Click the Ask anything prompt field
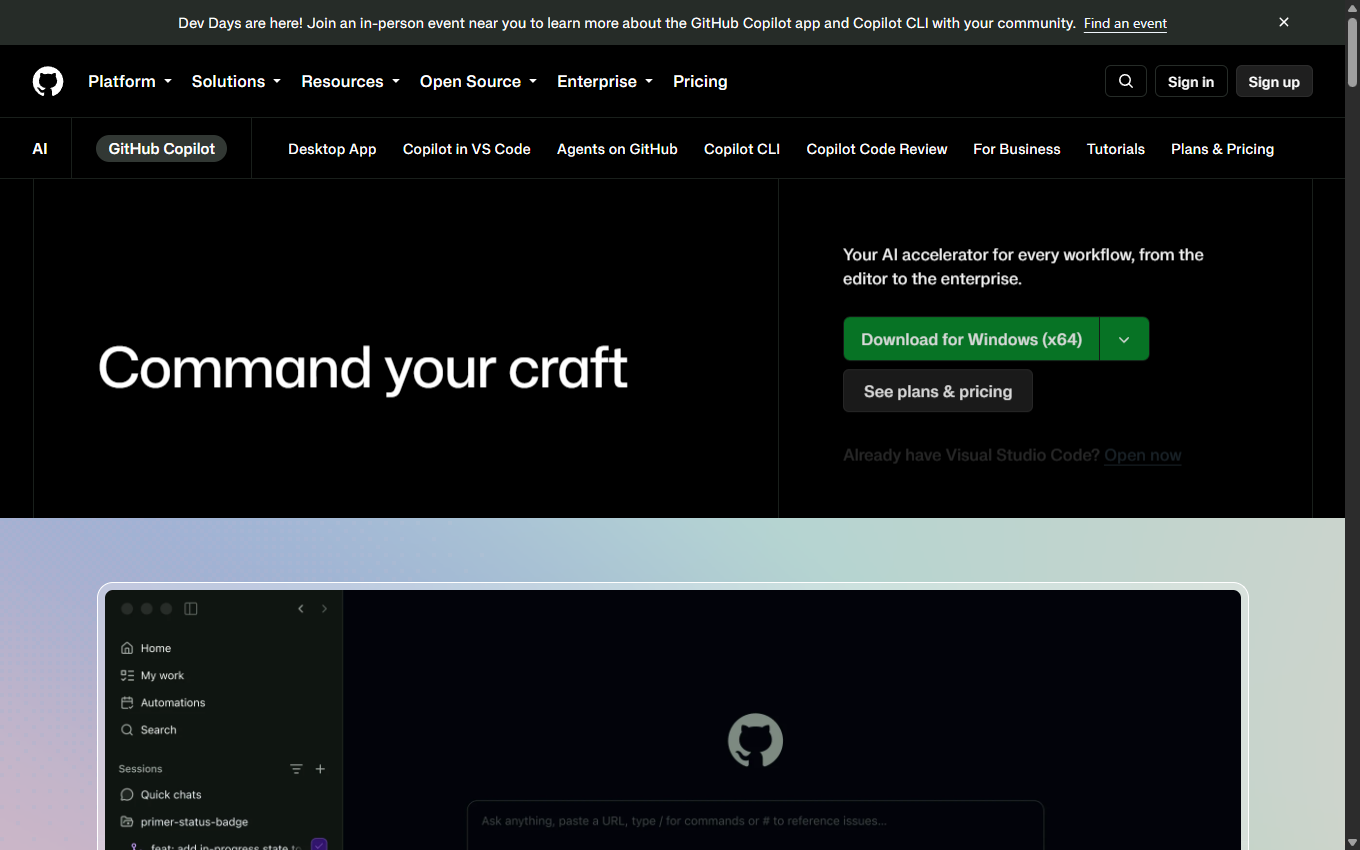The width and height of the screenshot is (1360, 850). point(755,825)
